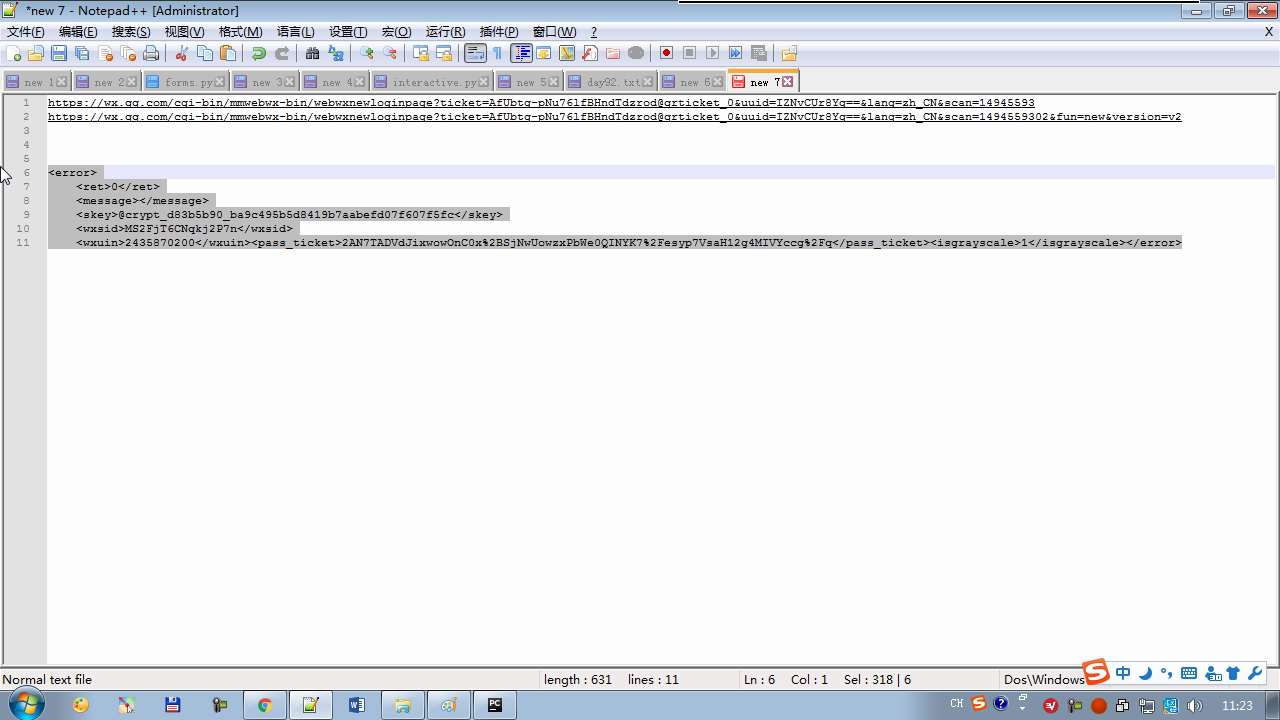Open the 宏(O) menu
Viewport: 1280px width, 720px height.
396,32
